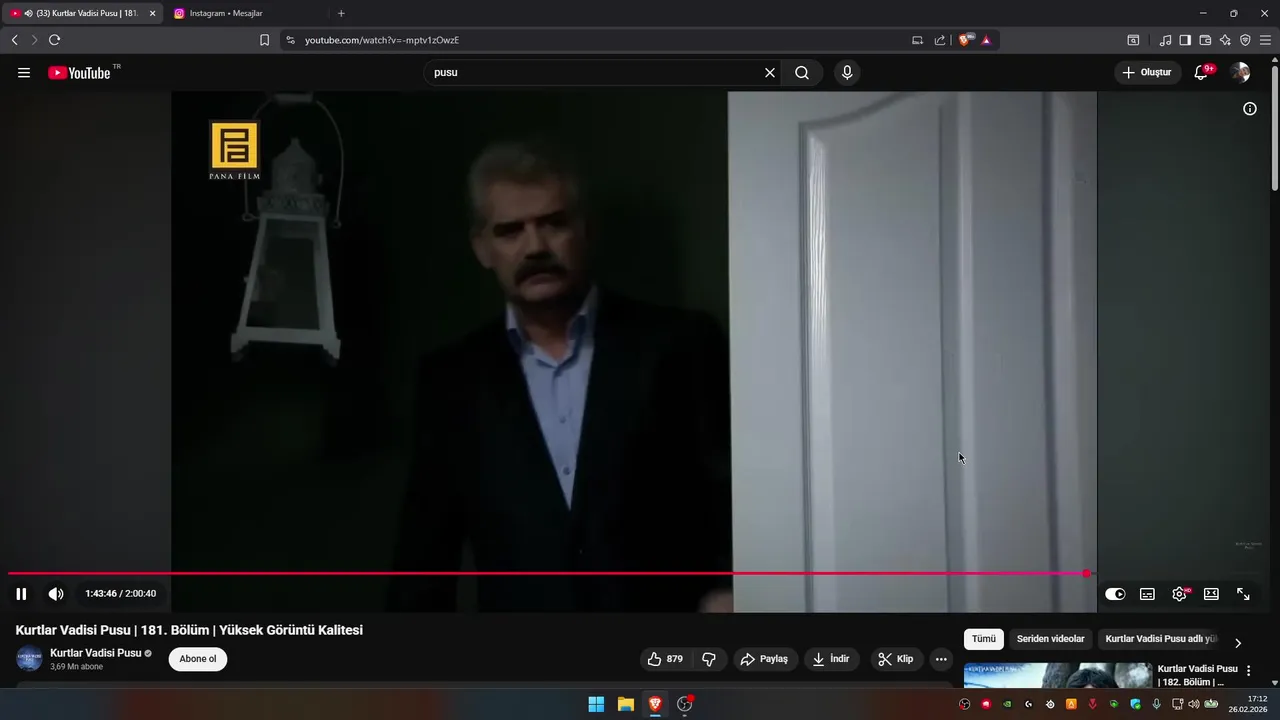
Task: Toggle the browser sidebar panel
Action: pos(1185,40)
